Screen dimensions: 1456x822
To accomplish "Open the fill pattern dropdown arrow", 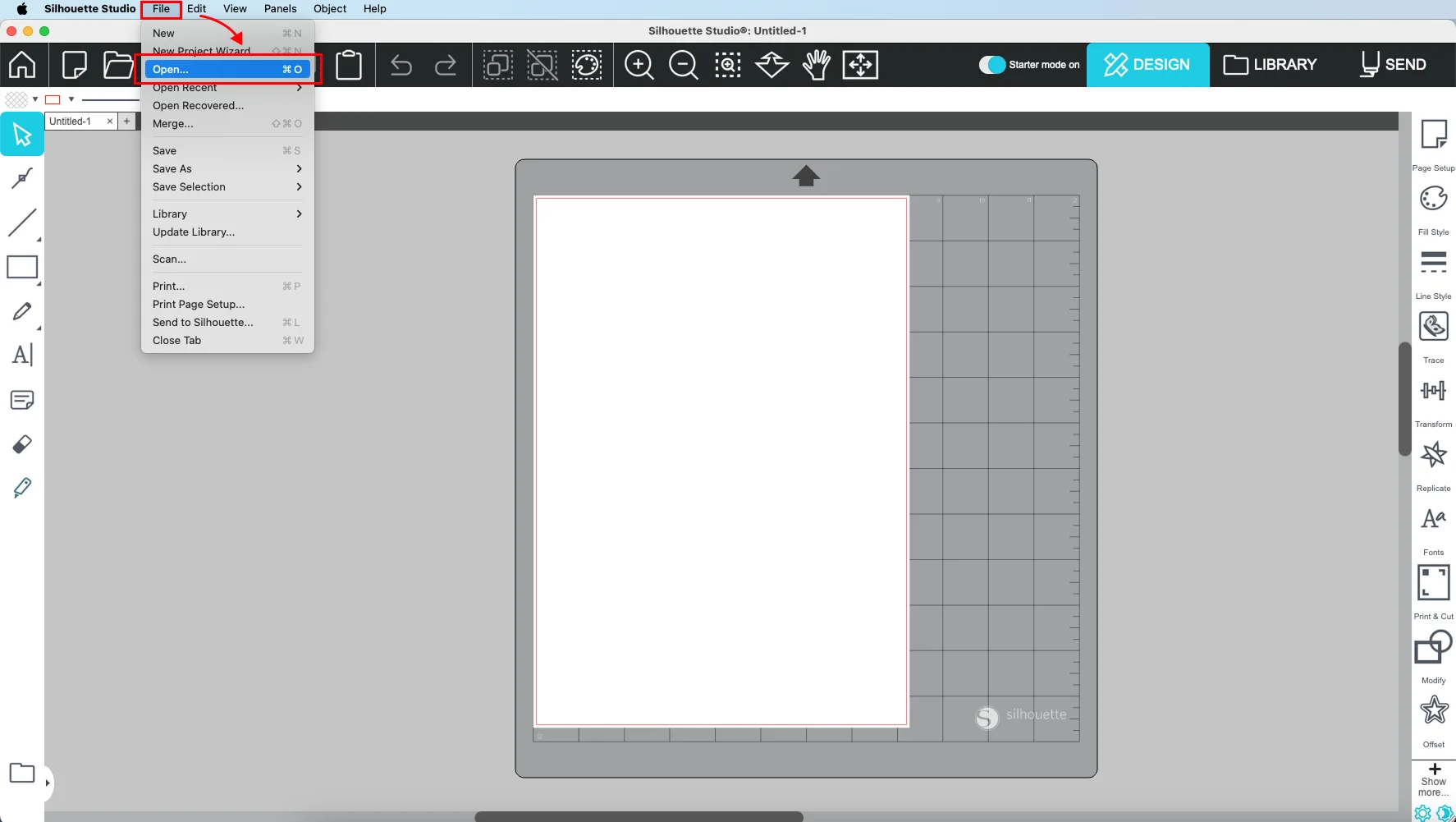I will (35, 99).
